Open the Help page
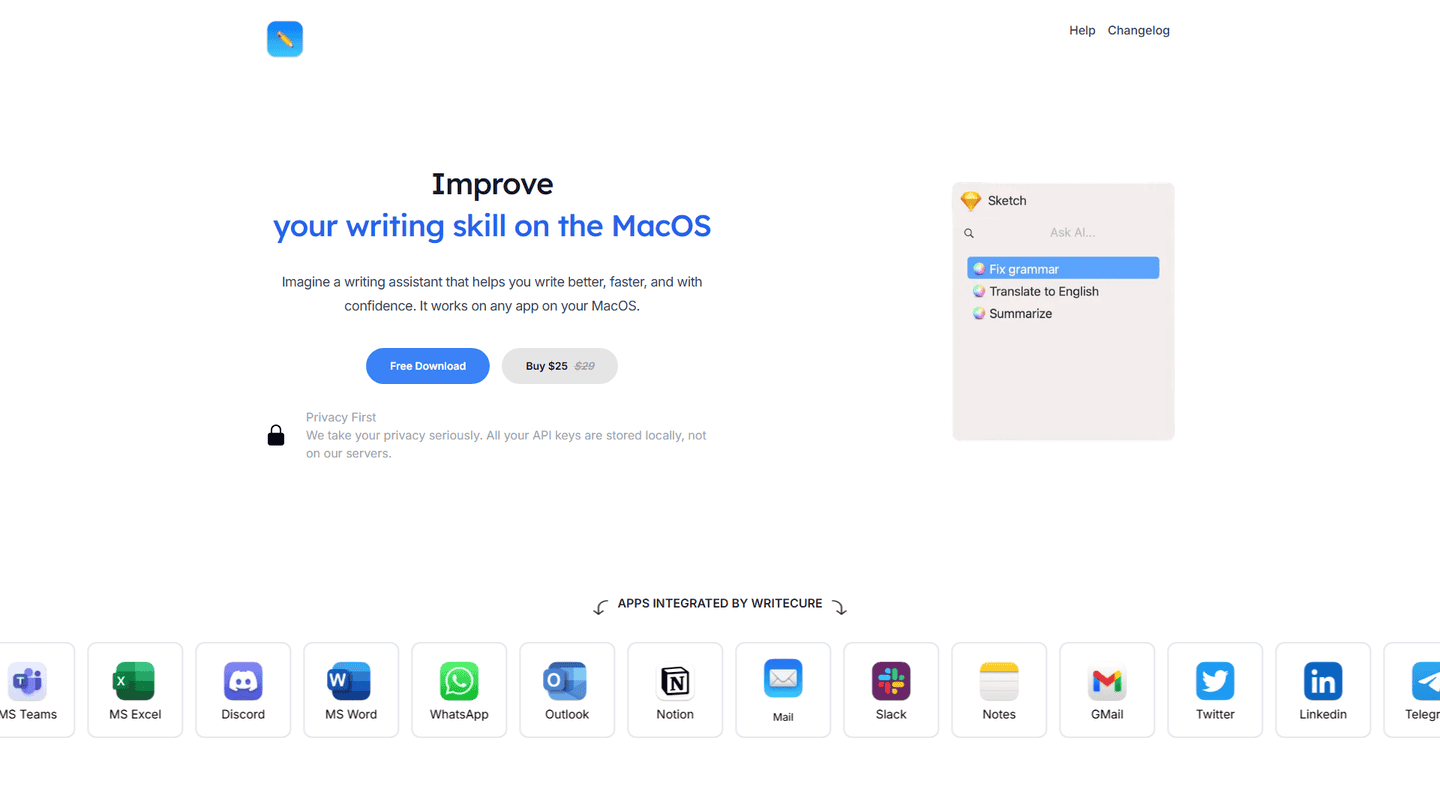Image resolution: width=1440 pixels, height=810 pixels. [1082, 31]
